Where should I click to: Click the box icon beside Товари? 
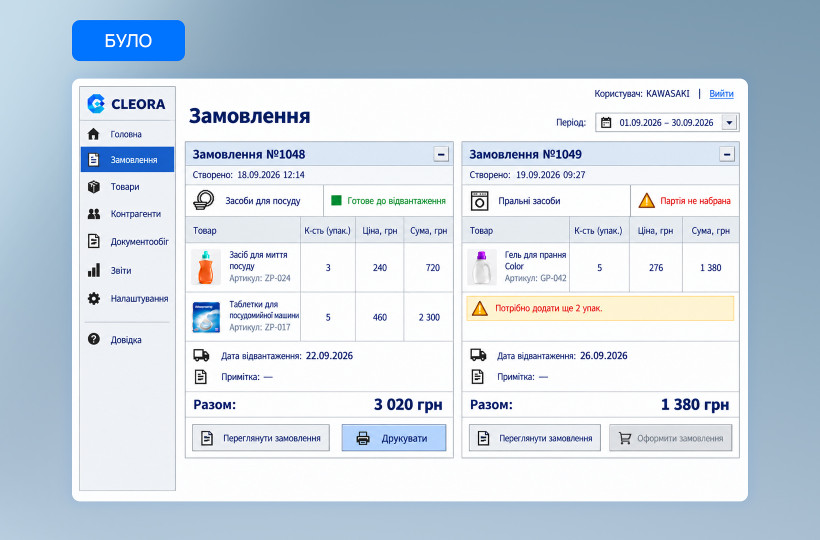pos(94,187)
